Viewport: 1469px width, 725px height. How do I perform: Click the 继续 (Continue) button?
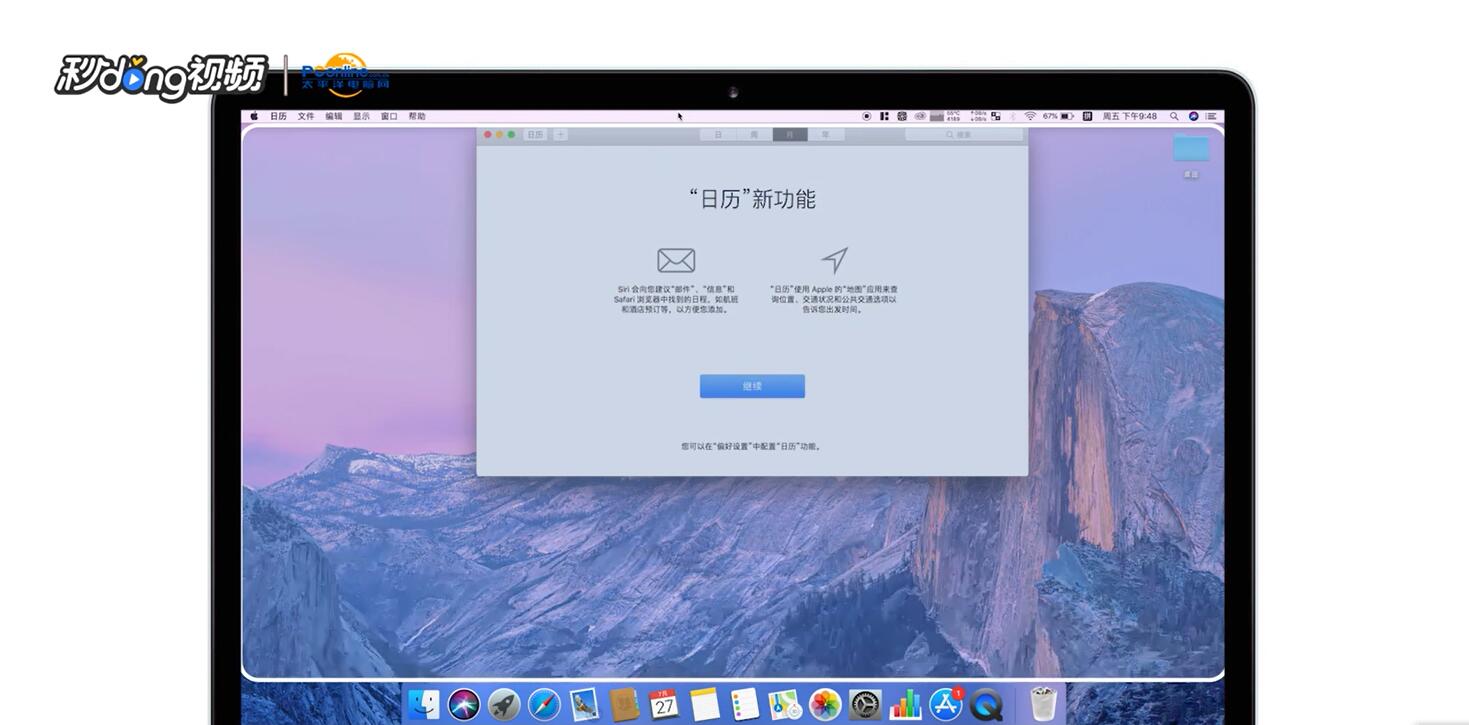point(752,386)
